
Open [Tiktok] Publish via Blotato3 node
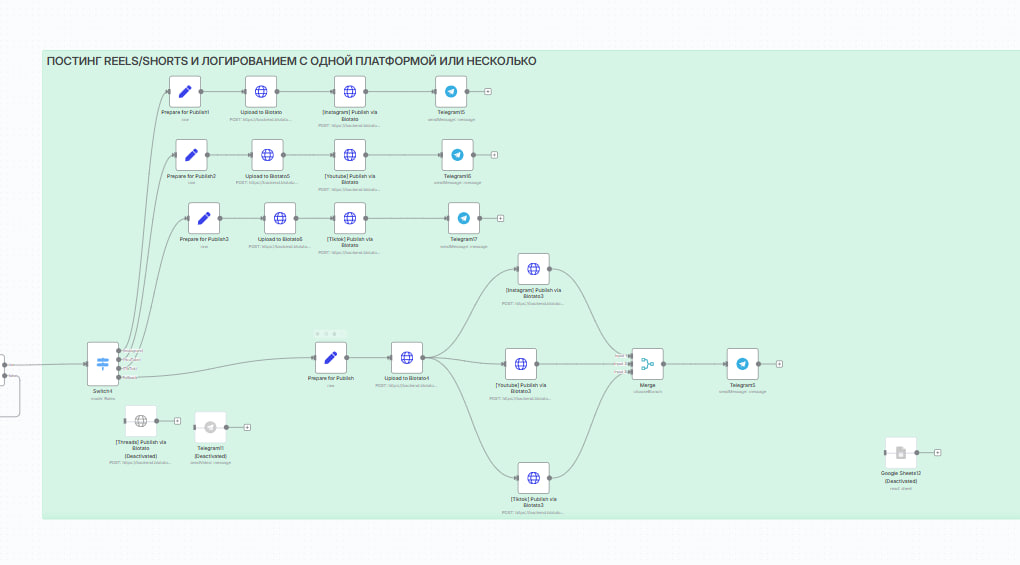click(533, 478)
